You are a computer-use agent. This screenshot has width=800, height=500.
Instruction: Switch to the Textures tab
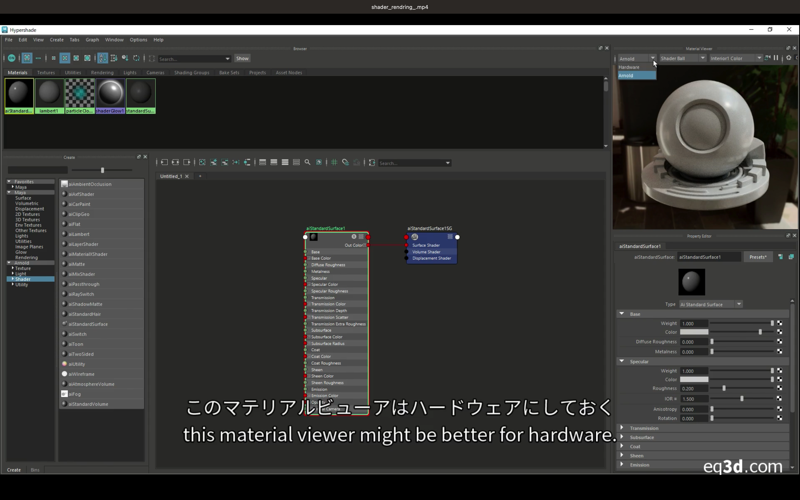pyautogui.click(x=46, y=72)
